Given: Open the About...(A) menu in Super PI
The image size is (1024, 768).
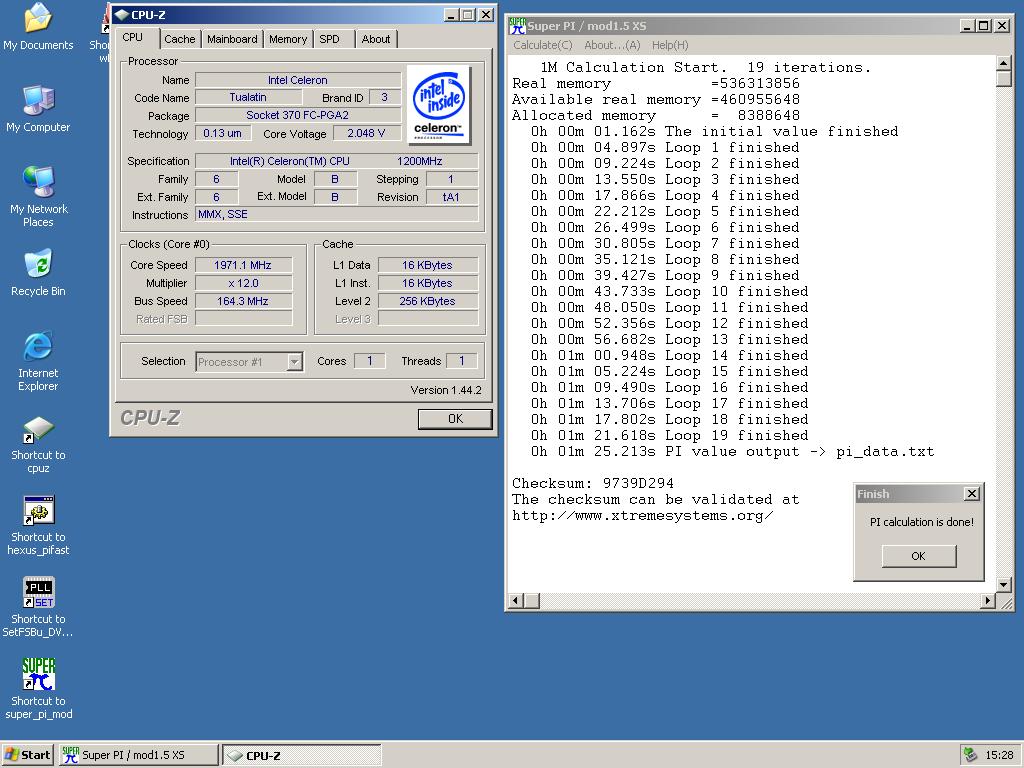Looking at the screenshot, I should tap(612, 45).
